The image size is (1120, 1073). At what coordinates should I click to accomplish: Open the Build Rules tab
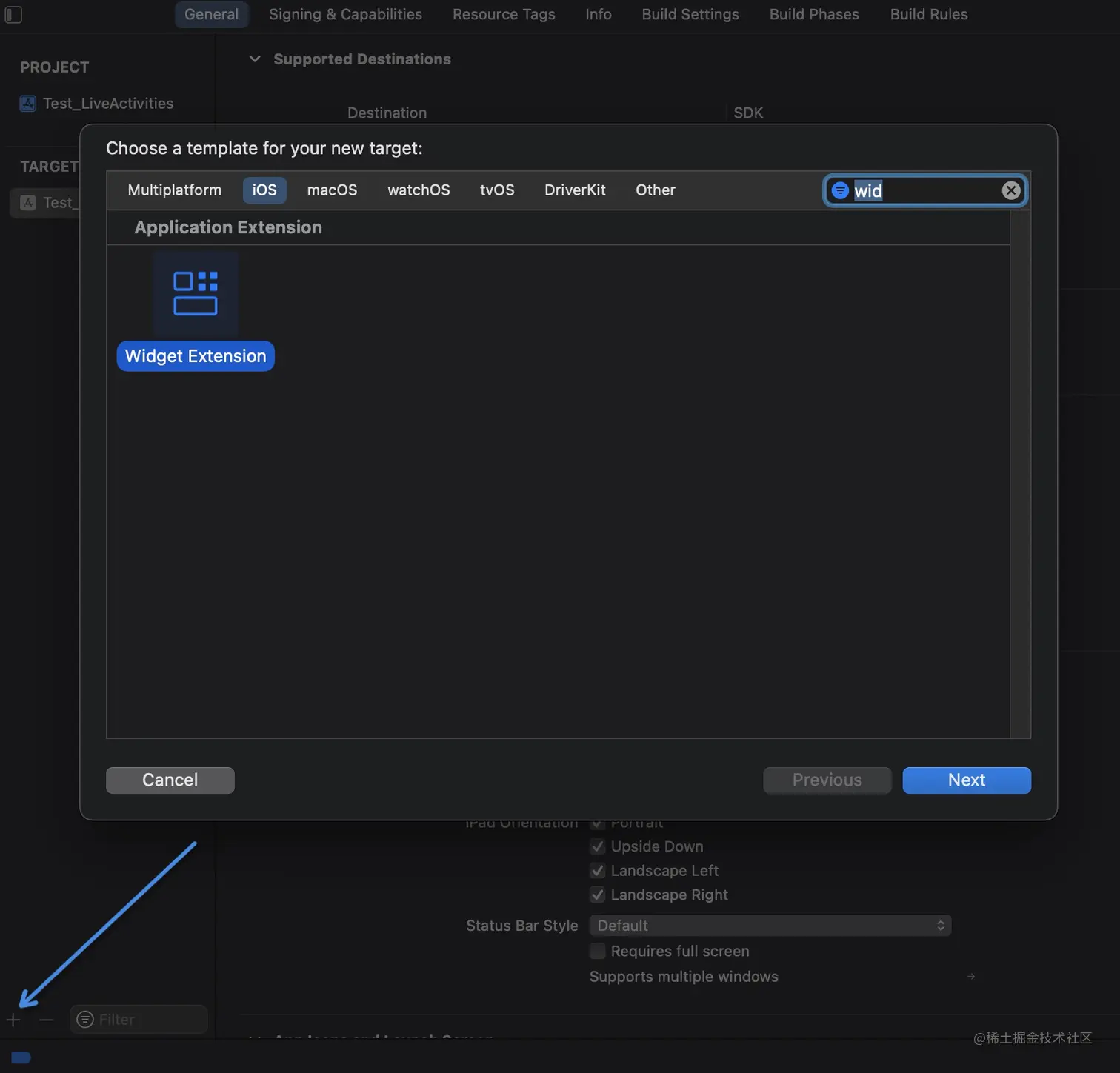click(x=929, y=14)
